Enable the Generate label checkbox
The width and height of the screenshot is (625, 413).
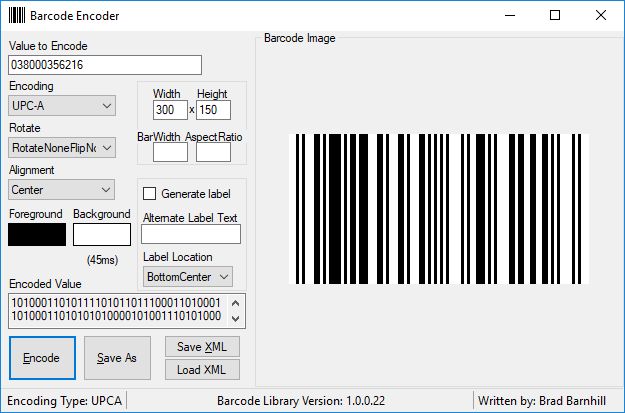coord(149,194)
